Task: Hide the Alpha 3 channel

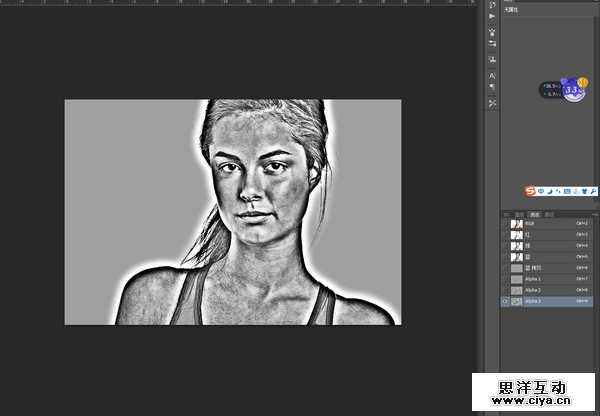Action: pyautogui.click(x=505, y=301)
